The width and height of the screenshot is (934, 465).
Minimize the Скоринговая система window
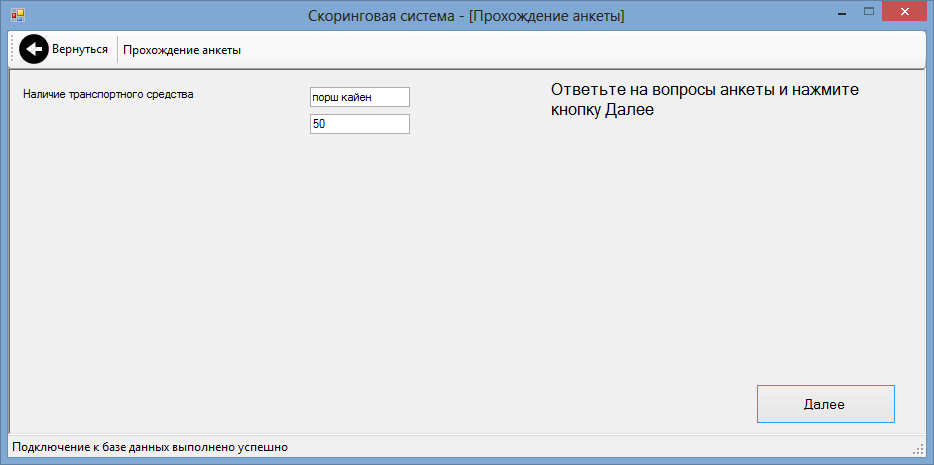pyautogui.click(x=842, y=13)
